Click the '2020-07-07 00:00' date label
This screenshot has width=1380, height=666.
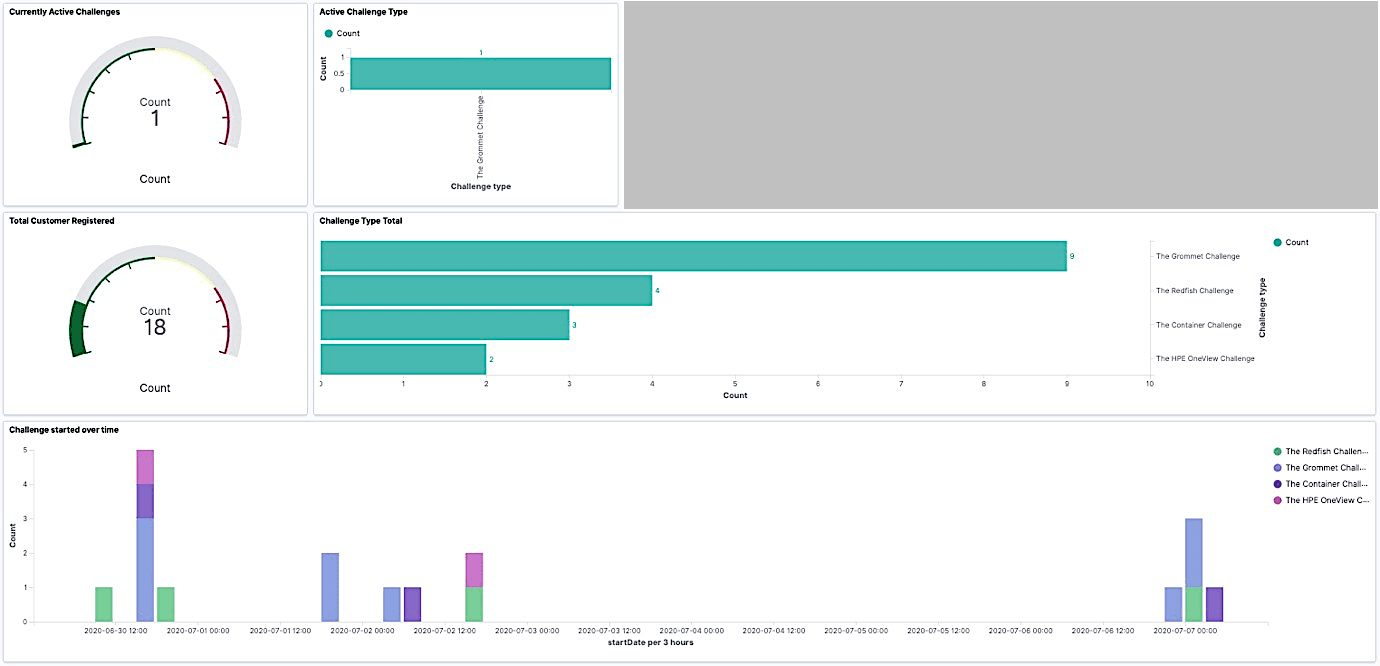(x=1185, y=631)
